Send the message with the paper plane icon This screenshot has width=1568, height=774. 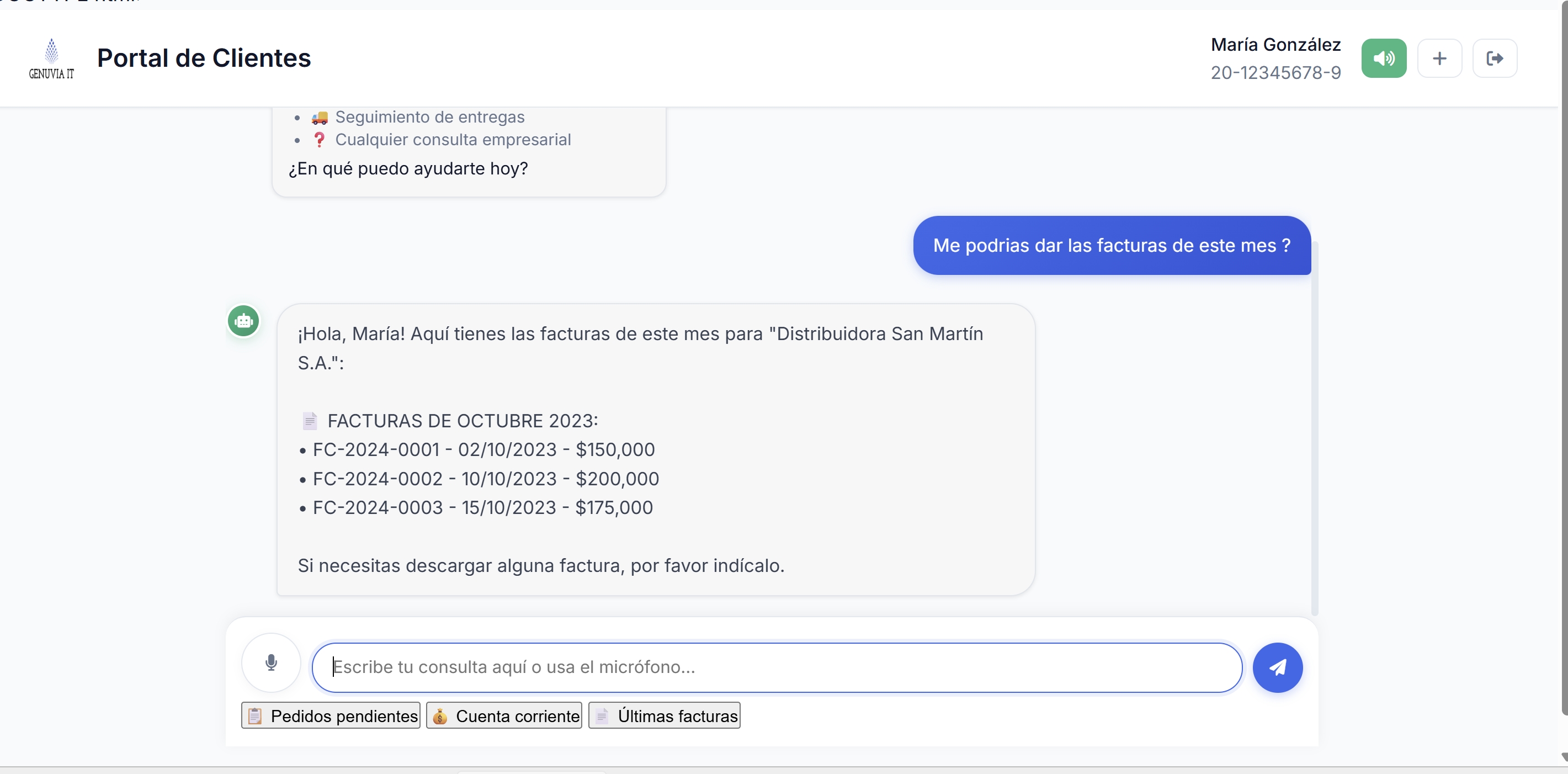1278,667
